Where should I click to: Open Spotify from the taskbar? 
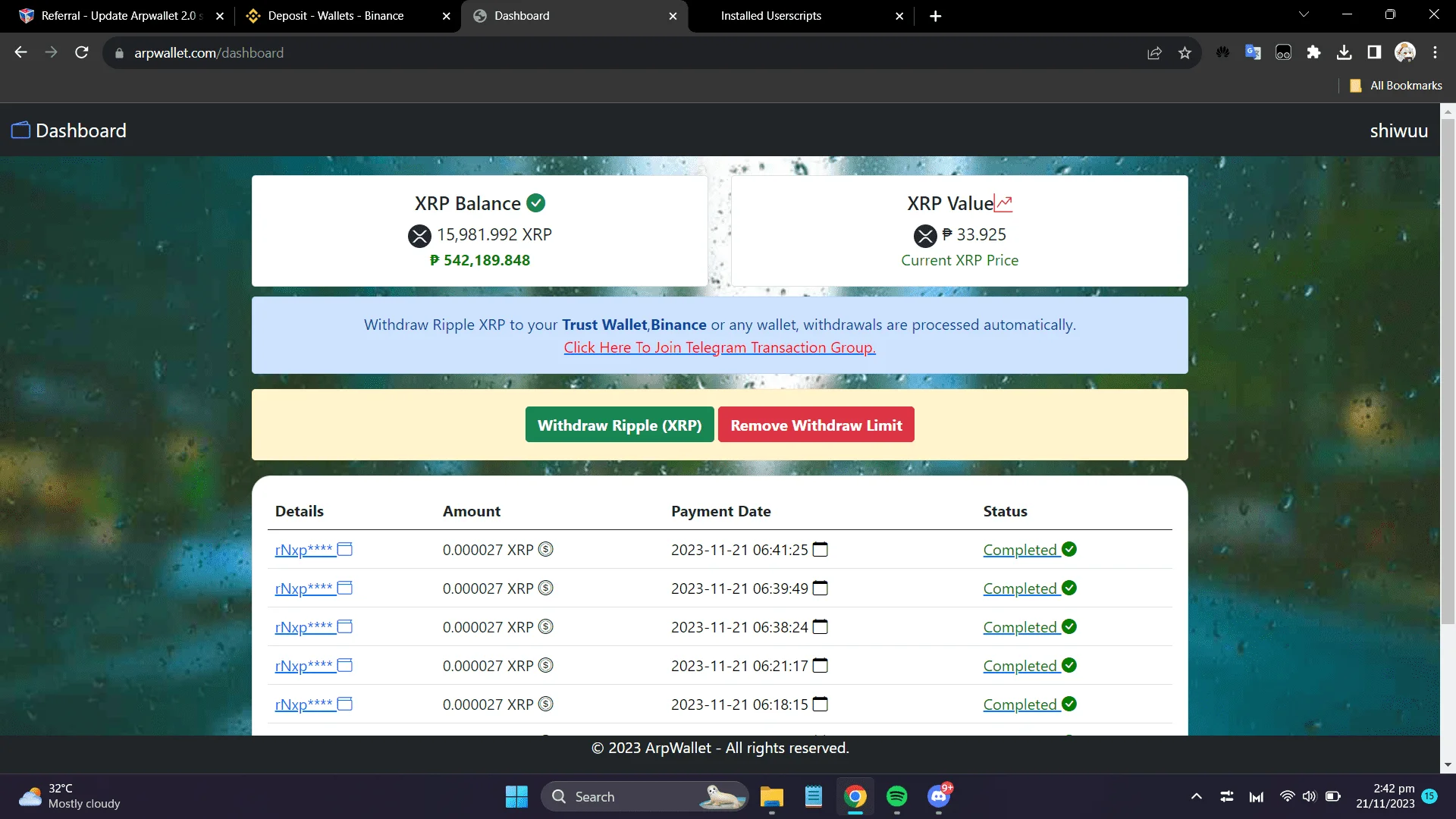[896, 796]
